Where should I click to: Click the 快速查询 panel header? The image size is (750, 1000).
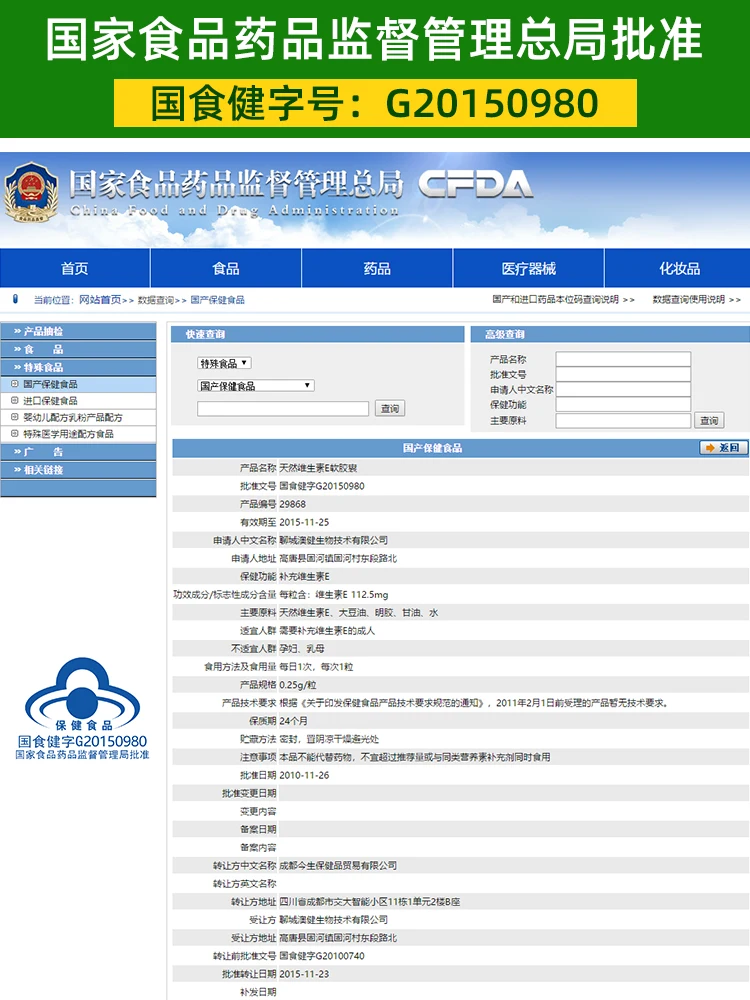[x=318, y=334]
